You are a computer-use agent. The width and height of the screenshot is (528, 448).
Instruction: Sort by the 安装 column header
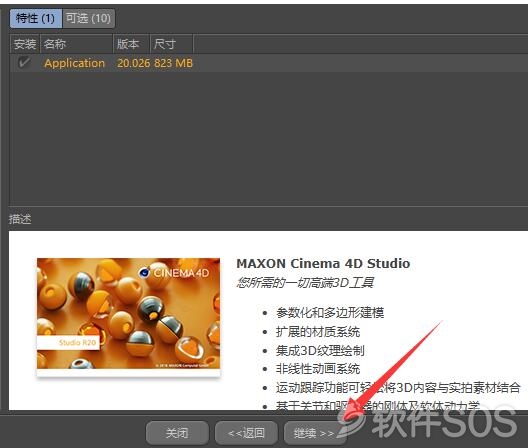click(25, 44)
